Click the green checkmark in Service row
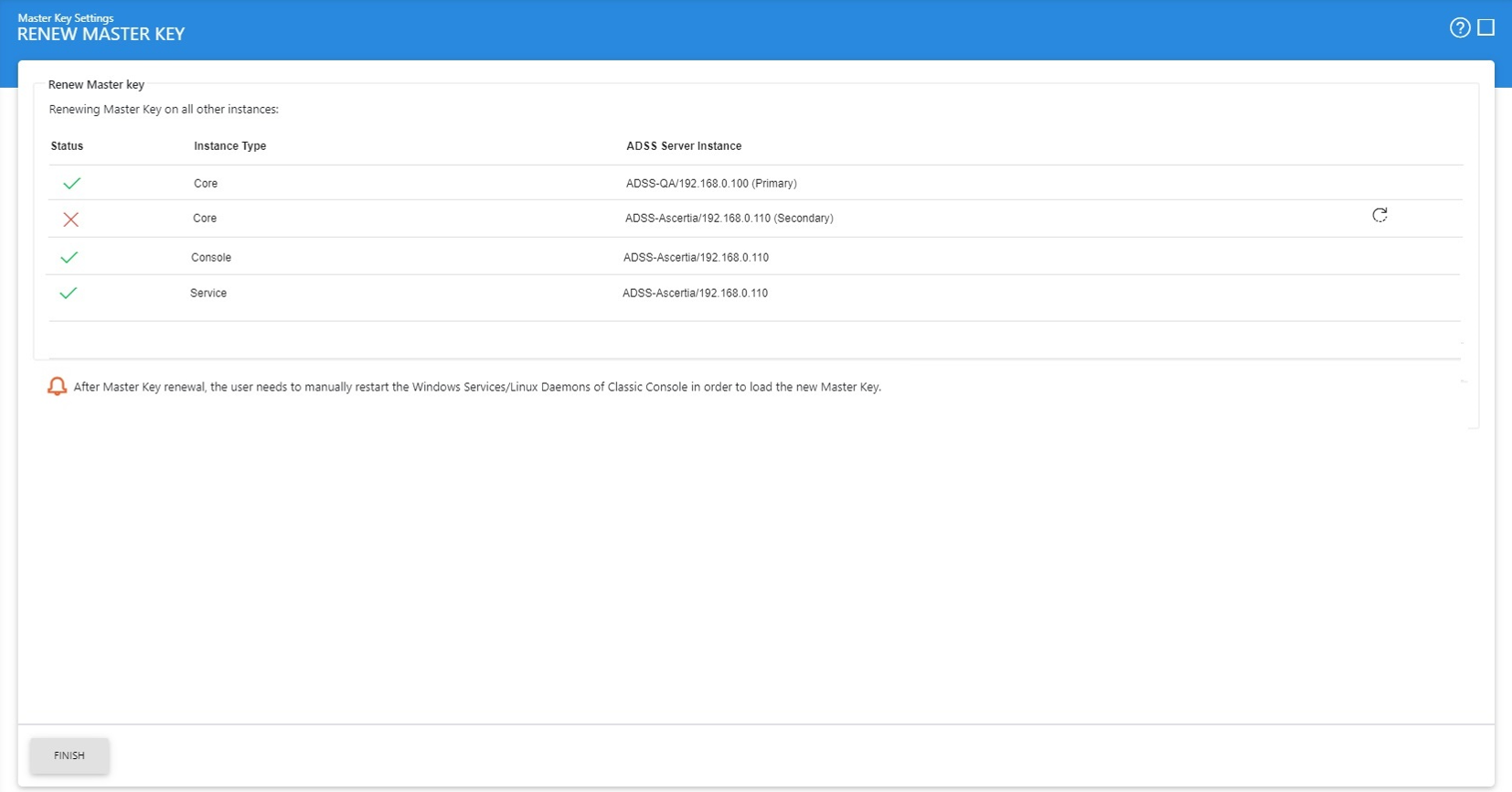 (68, 294)
